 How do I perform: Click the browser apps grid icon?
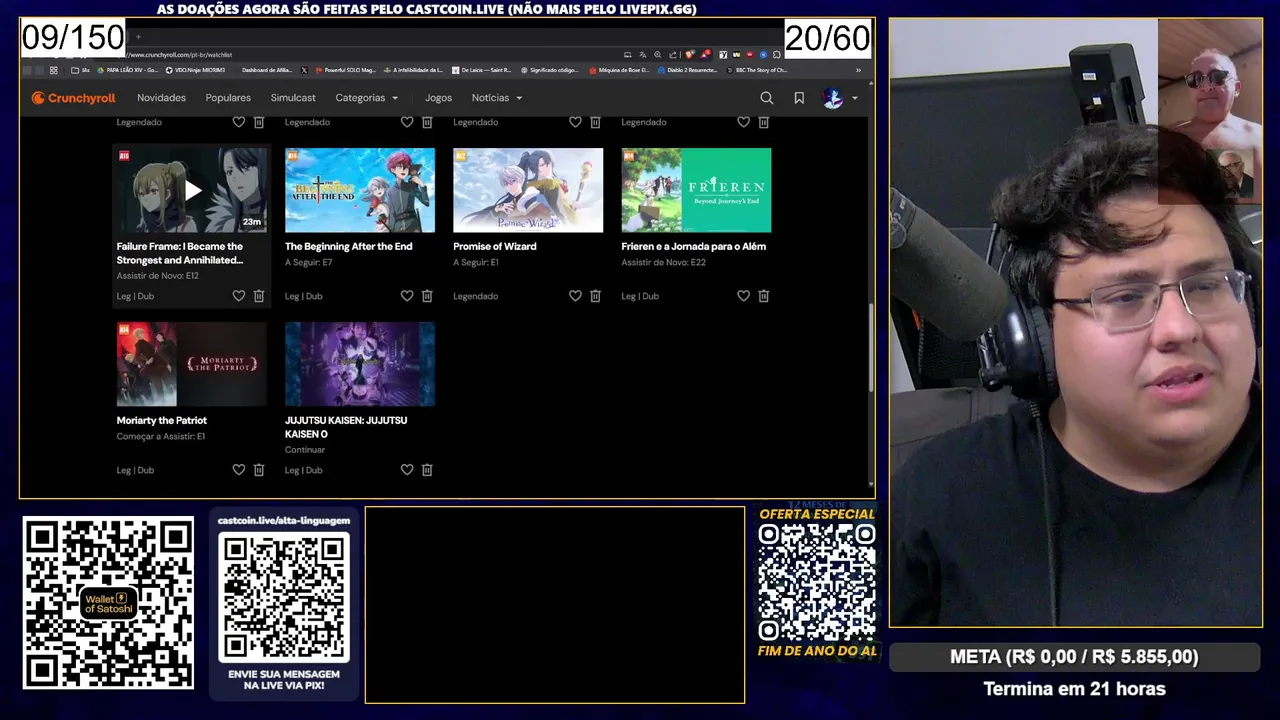coord(54,70)
